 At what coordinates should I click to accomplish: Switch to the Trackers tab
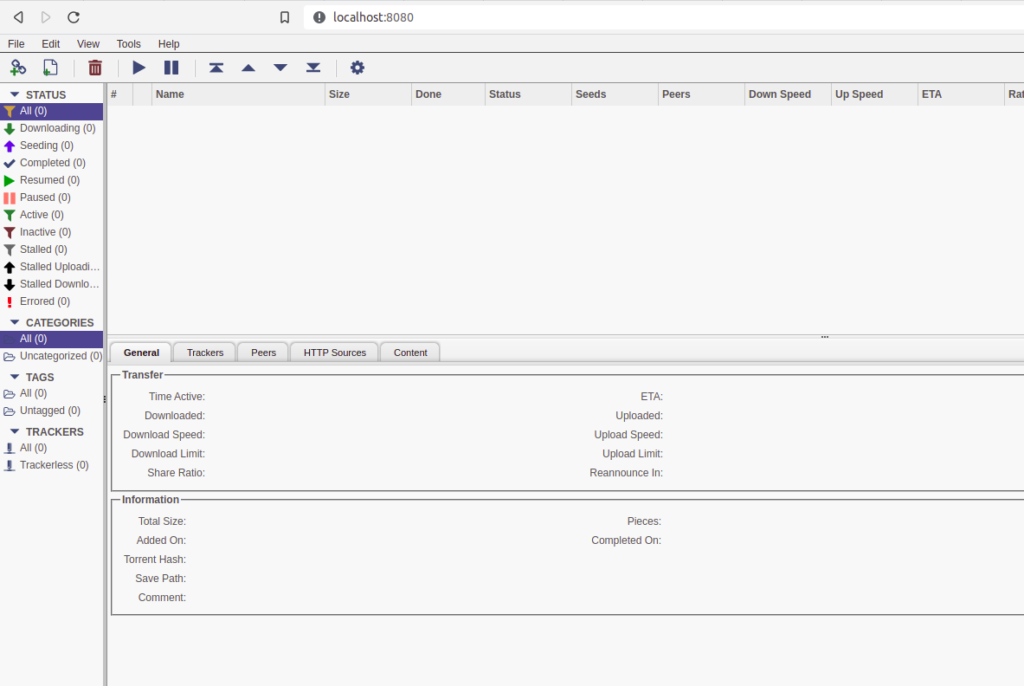(203, 352)
